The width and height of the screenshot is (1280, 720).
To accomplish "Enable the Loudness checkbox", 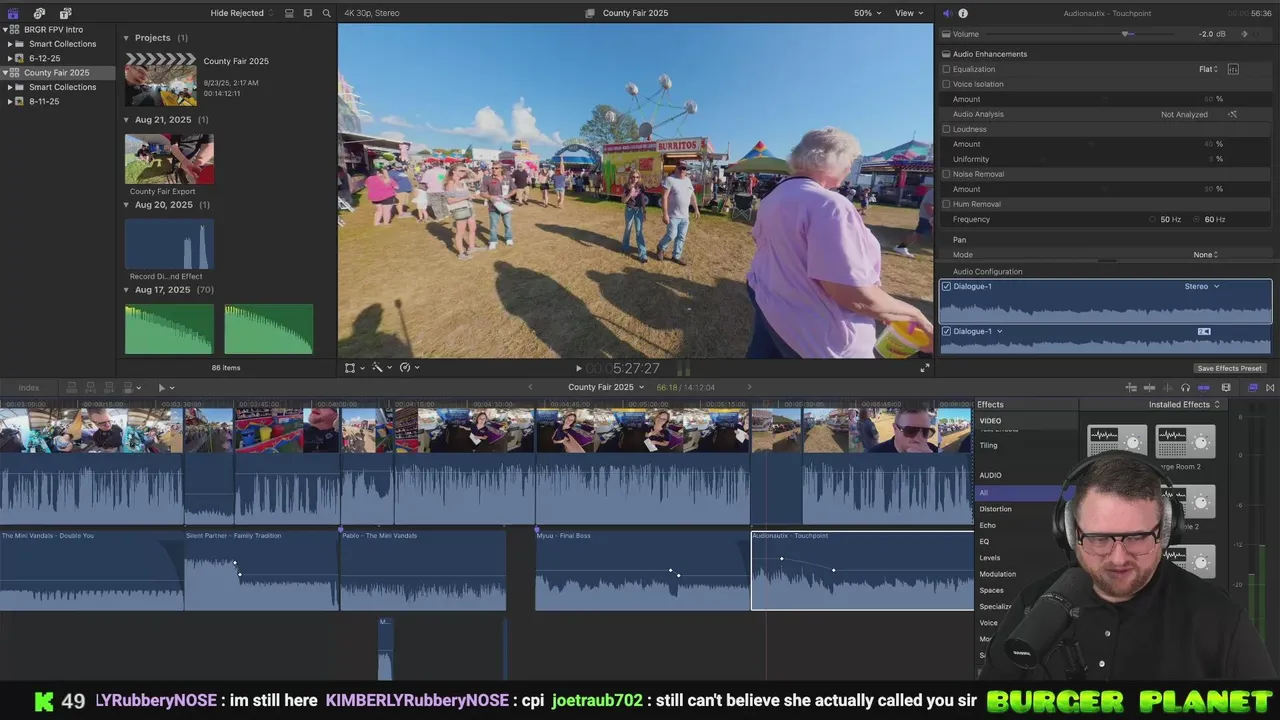I will (x=946, y=129).
